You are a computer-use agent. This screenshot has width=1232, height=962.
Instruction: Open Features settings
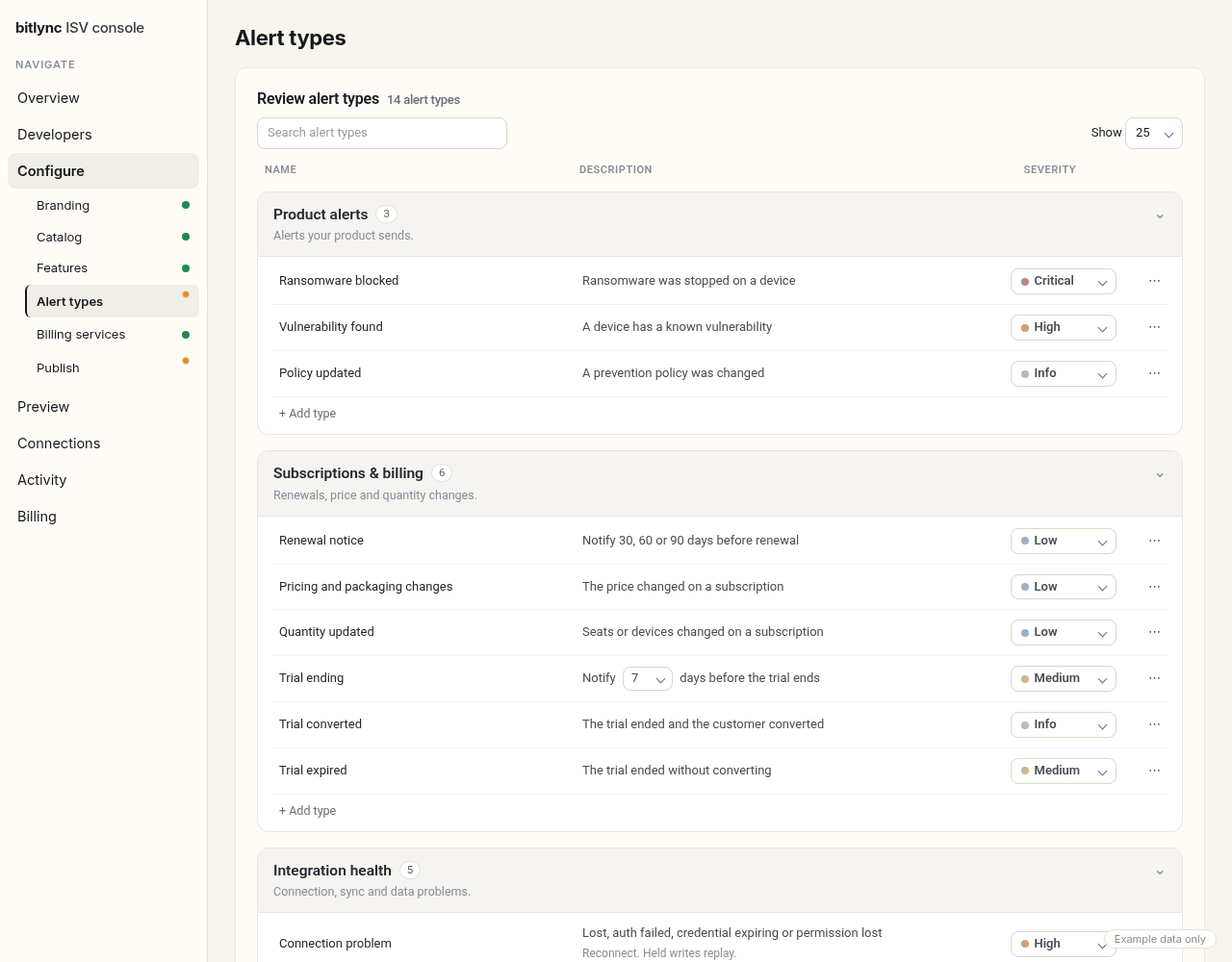coord(112,268)
